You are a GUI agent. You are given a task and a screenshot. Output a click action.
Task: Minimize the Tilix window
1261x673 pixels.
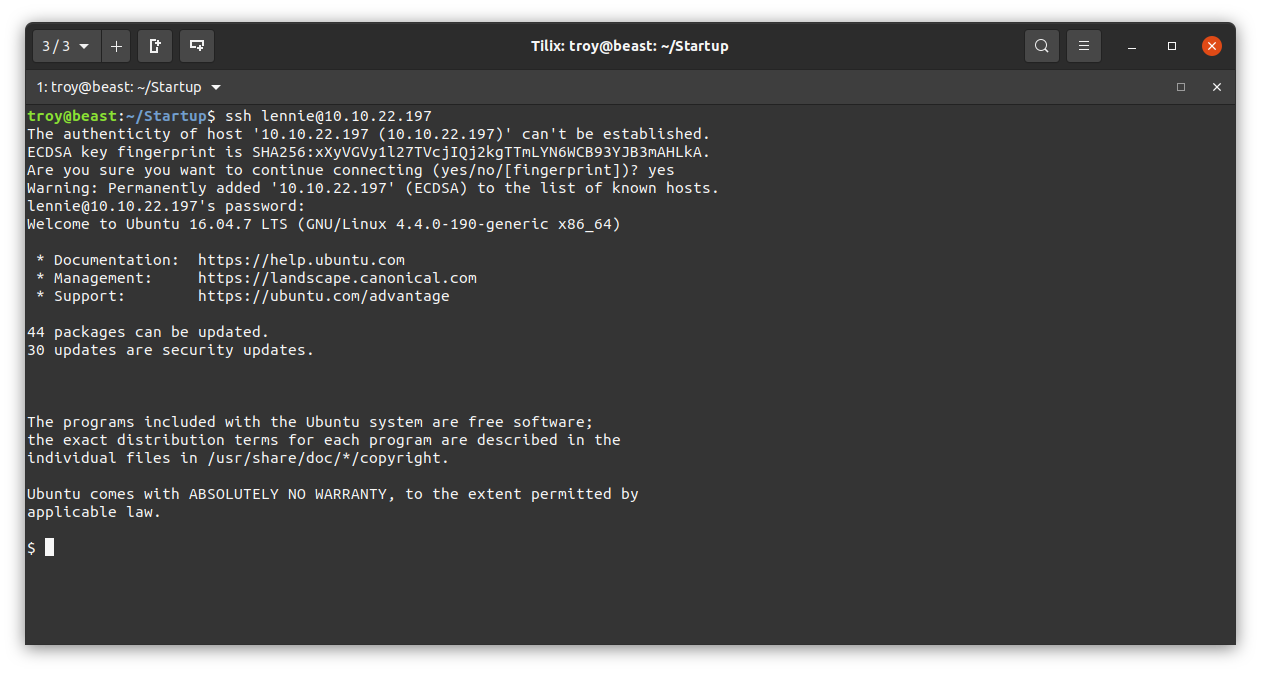pyautogui.click(x=1131, y=46)
